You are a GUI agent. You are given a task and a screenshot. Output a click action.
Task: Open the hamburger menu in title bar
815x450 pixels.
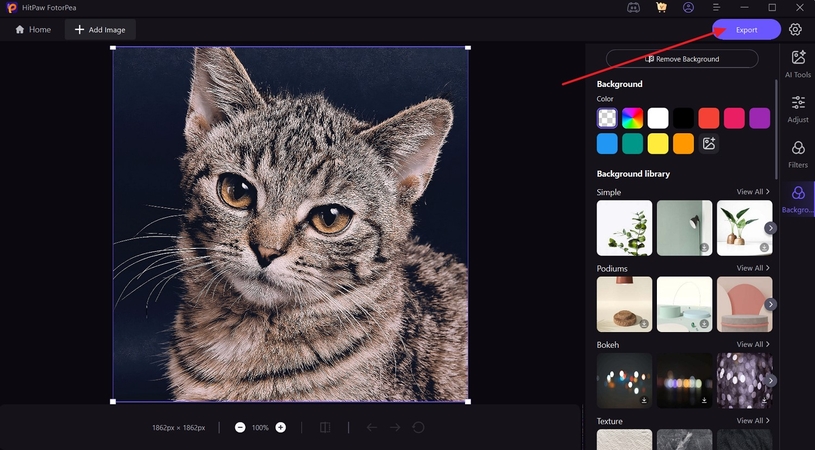coord(716,8)
